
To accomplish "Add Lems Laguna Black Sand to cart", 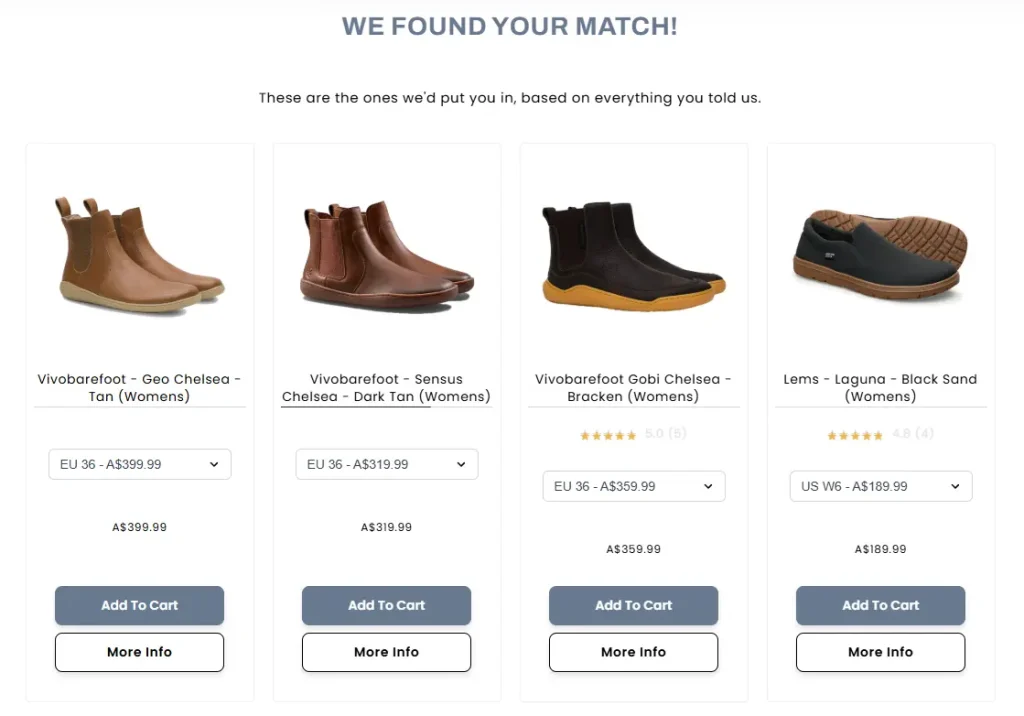I will [880, 606].
